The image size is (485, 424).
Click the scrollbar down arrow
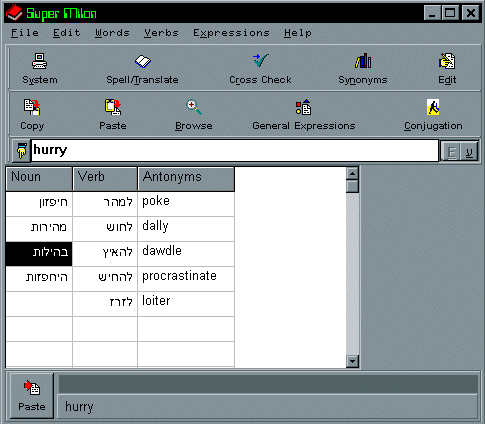(x=352, y=361)
